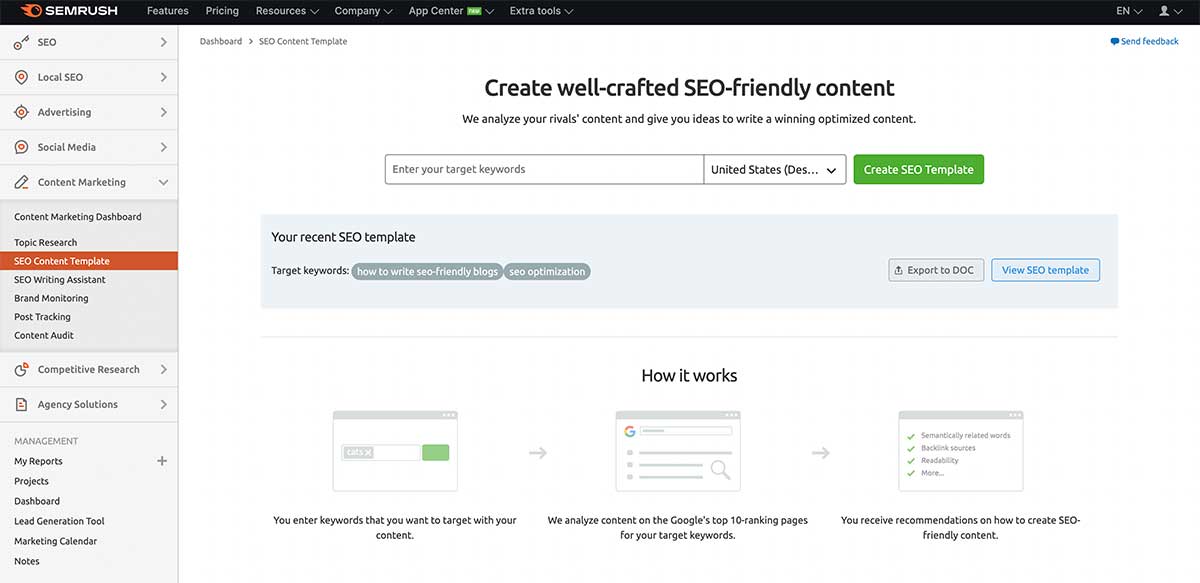Open the EN language dropdown
Viewport: 1200px width, 583px height.
1129,11
